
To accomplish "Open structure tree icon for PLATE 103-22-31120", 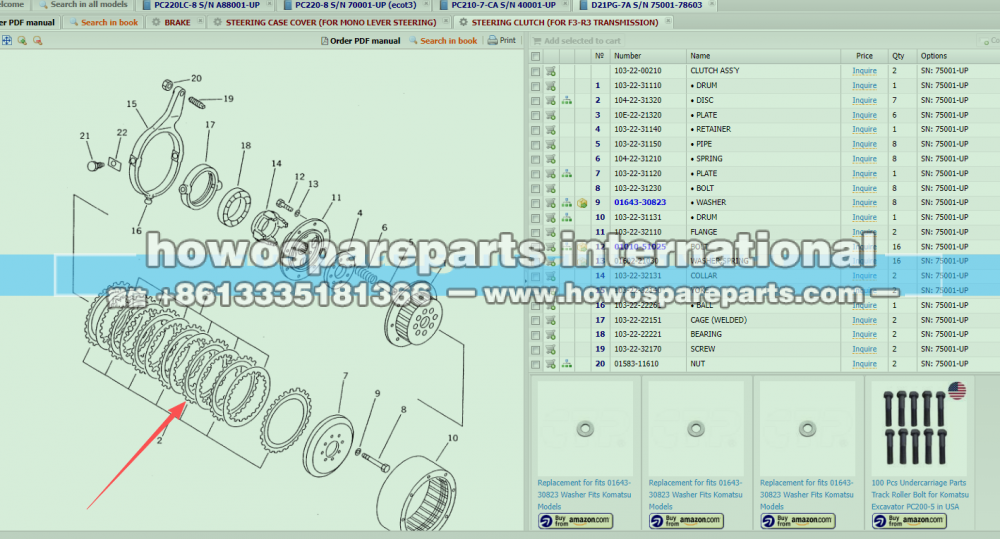I will pos(566,174).
